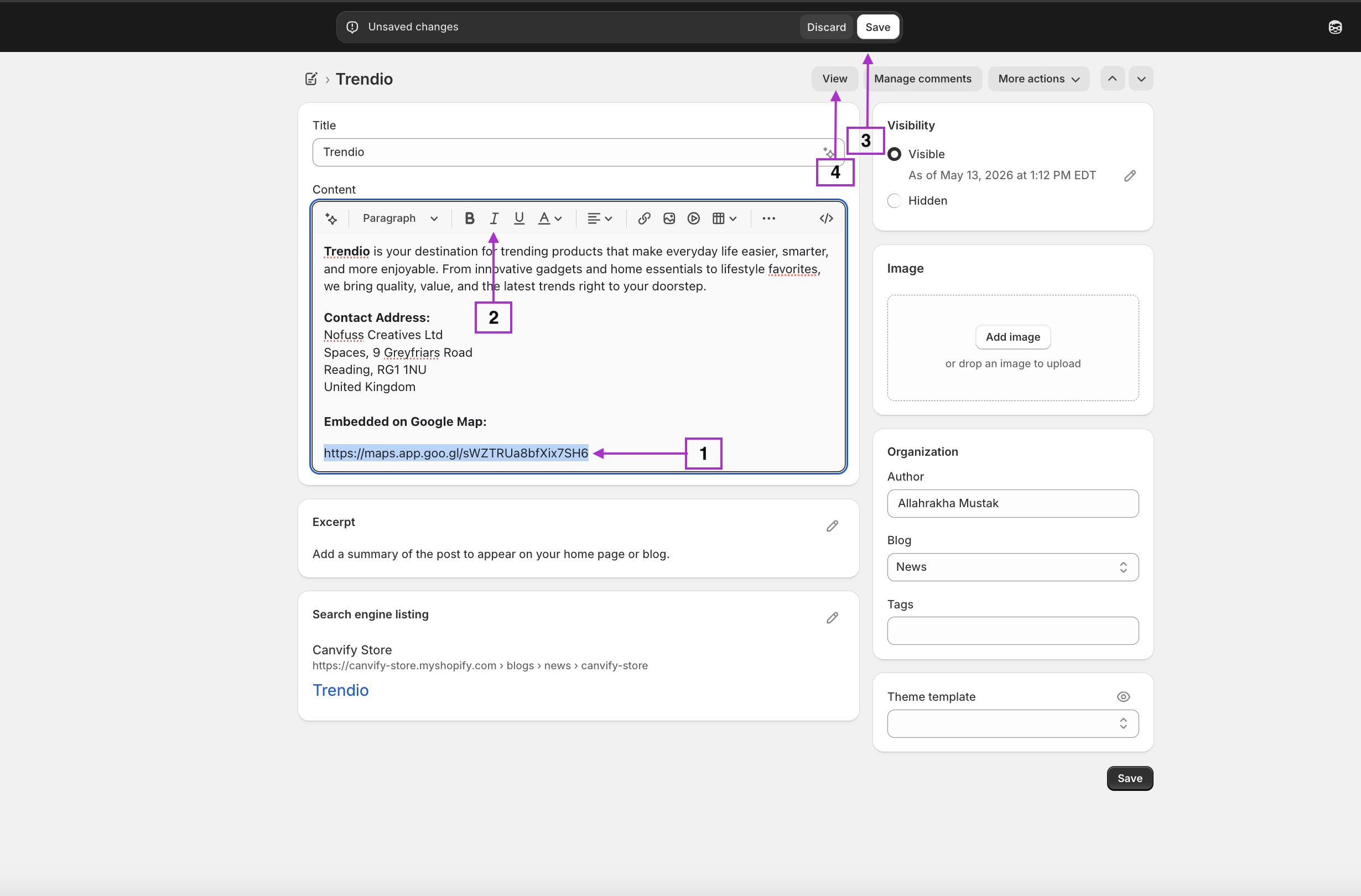Edit visibility date pencil icon
The image size is (1361, 896).
(x=1129, y=176)
